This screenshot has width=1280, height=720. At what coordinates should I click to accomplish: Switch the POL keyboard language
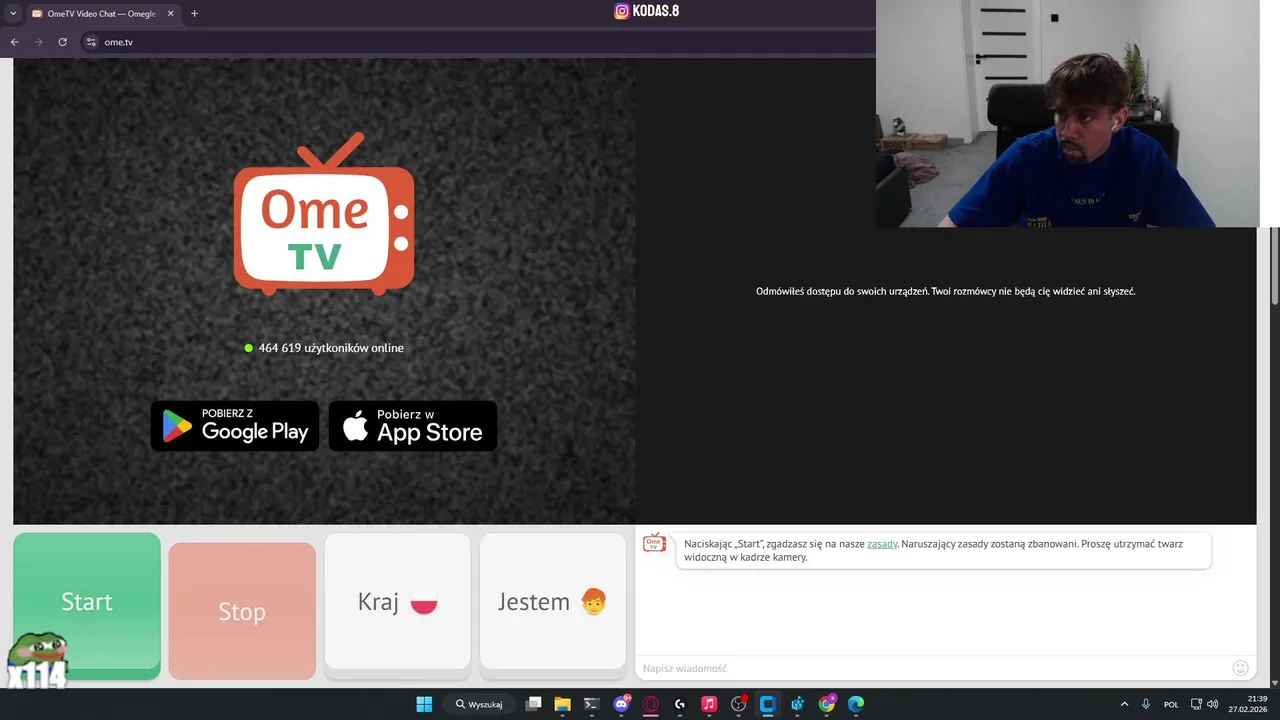point(1171,704)
